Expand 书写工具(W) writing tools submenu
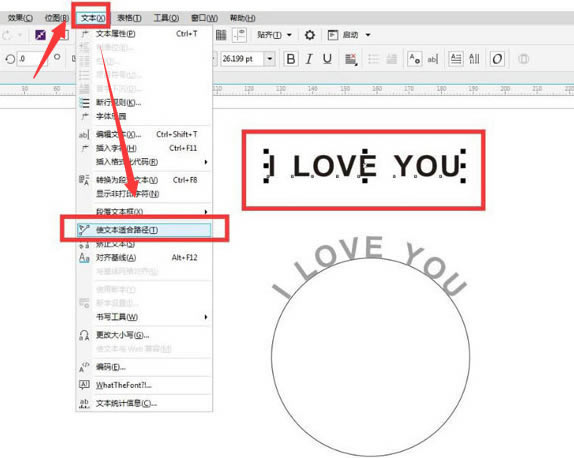 (x=144, y=317)
